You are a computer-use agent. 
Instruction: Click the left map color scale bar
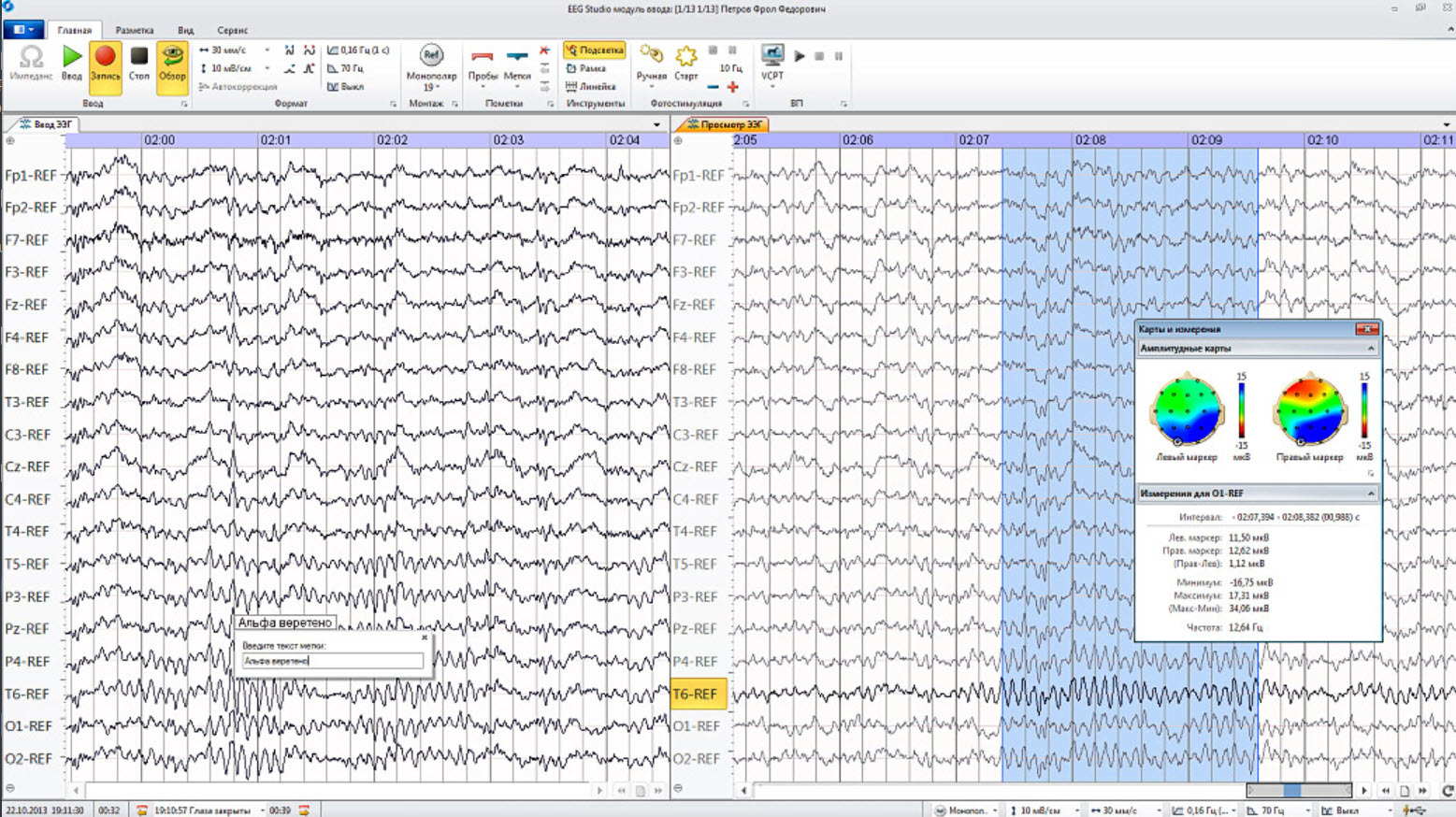pos(1242,411)
